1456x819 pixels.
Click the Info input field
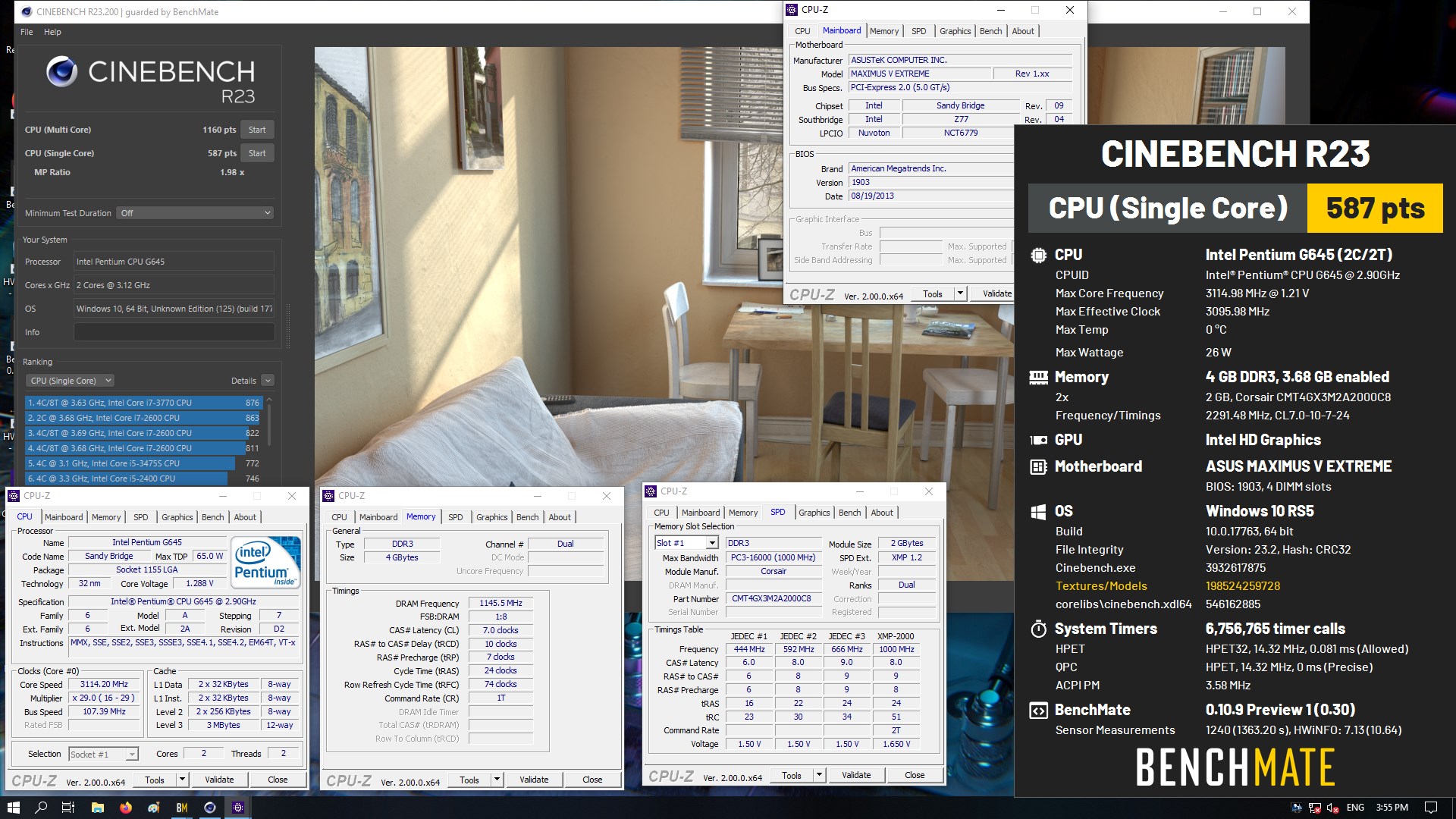[x=174, y=332]
